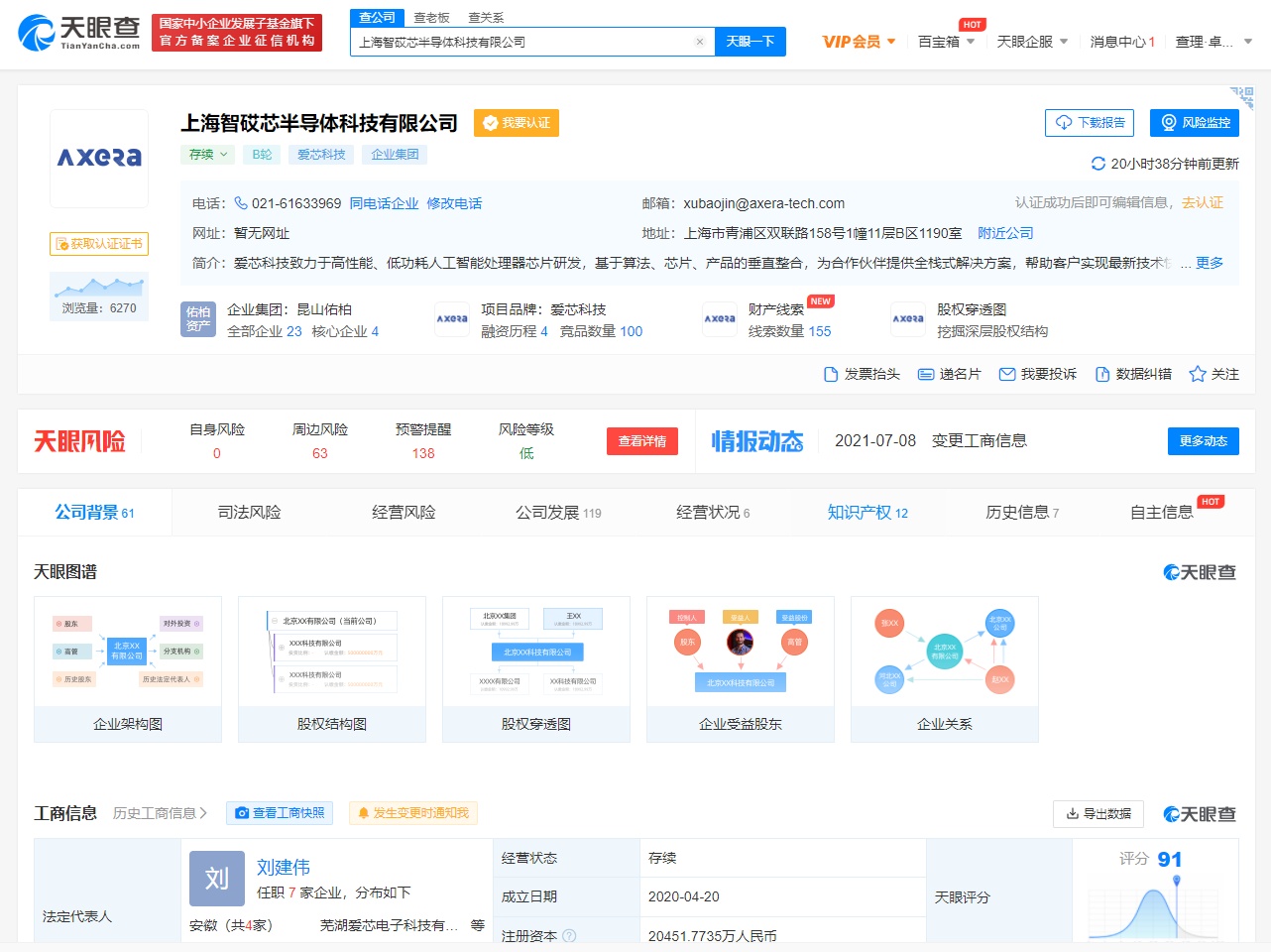The width and height of the screenshot is (1271, 952).
Task: Open 刘建伟 legal representative profile
Action: coord(284,868)
